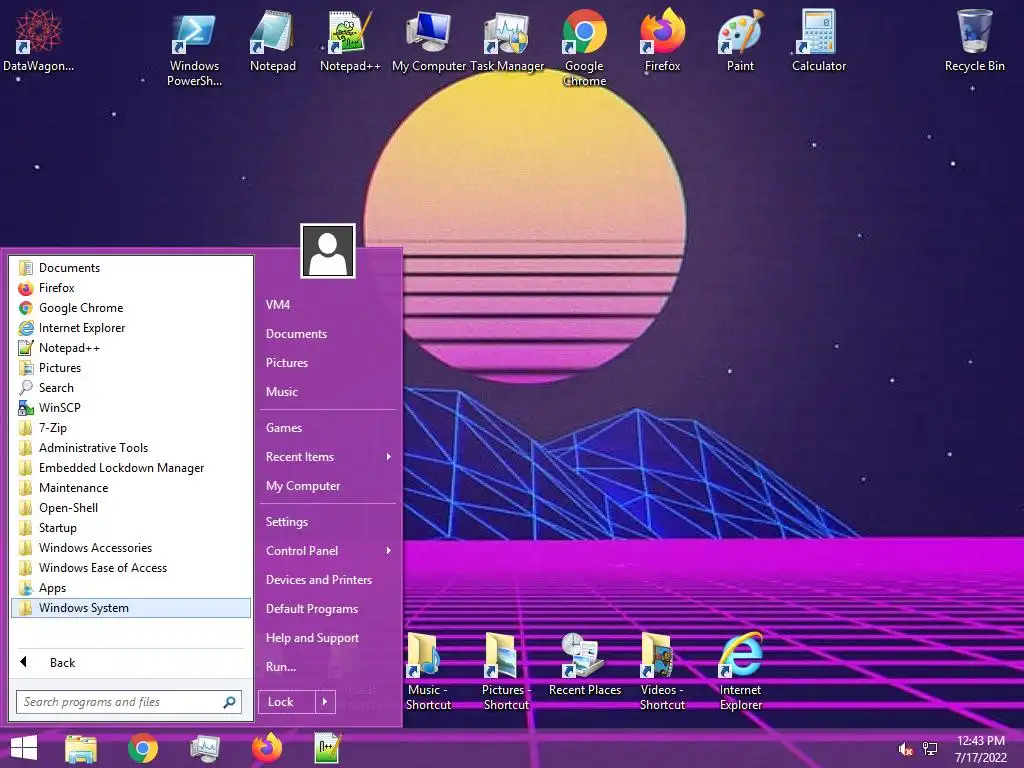Open Documents in programs list
Viewport: 1024px width, 768px height.
(x=131, y=268)
